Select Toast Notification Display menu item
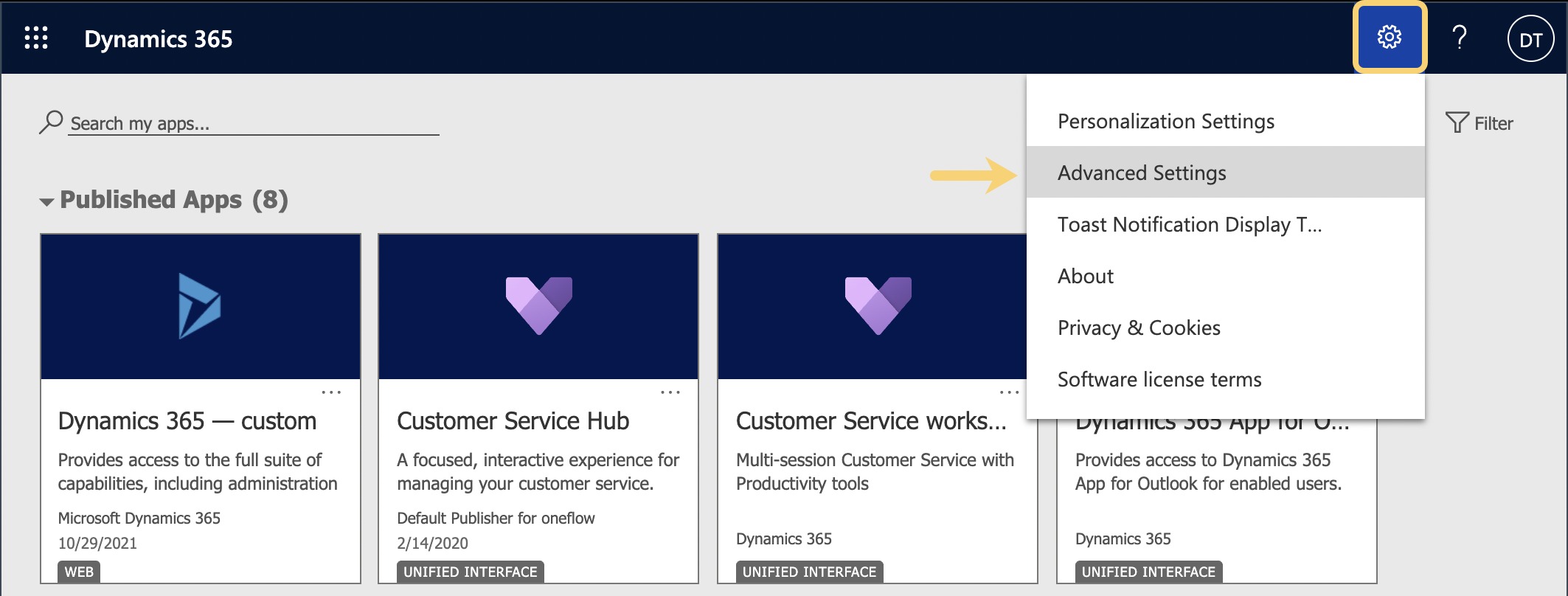This screenshot has height=596, width=1568. tap(1189, 224)
